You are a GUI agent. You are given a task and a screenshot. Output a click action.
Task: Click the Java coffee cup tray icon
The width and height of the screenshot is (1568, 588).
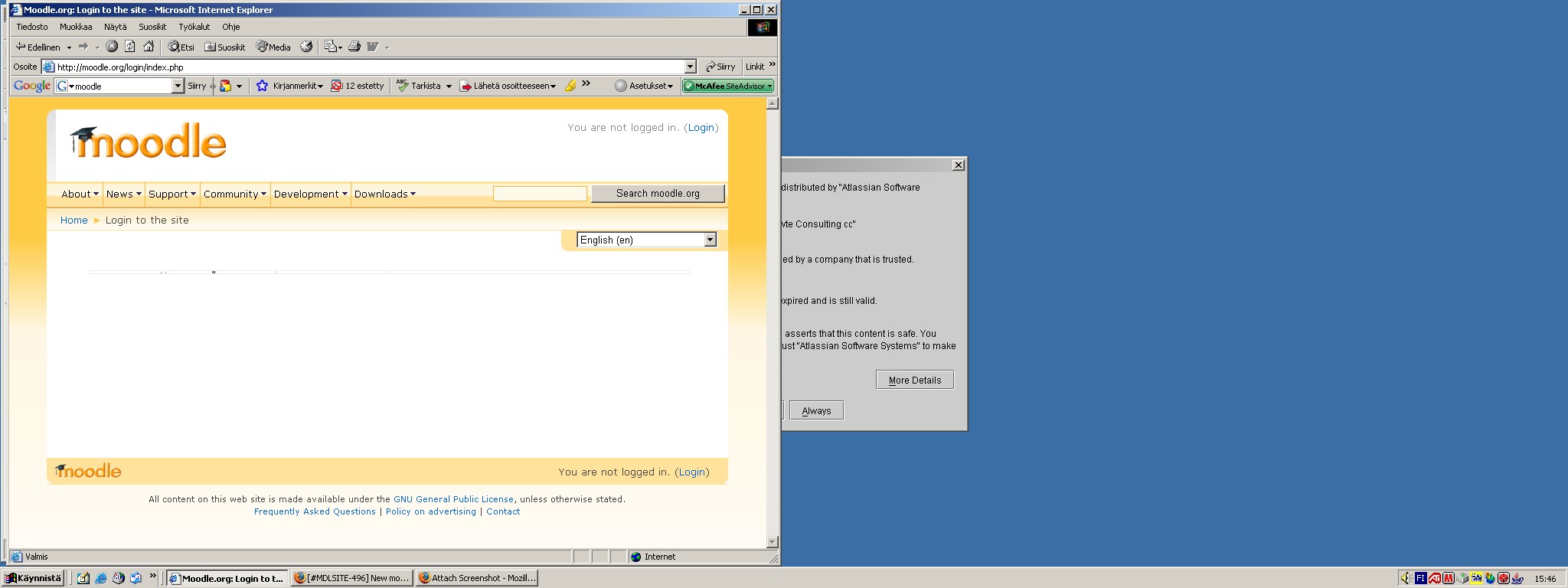tap(1517, 579)
